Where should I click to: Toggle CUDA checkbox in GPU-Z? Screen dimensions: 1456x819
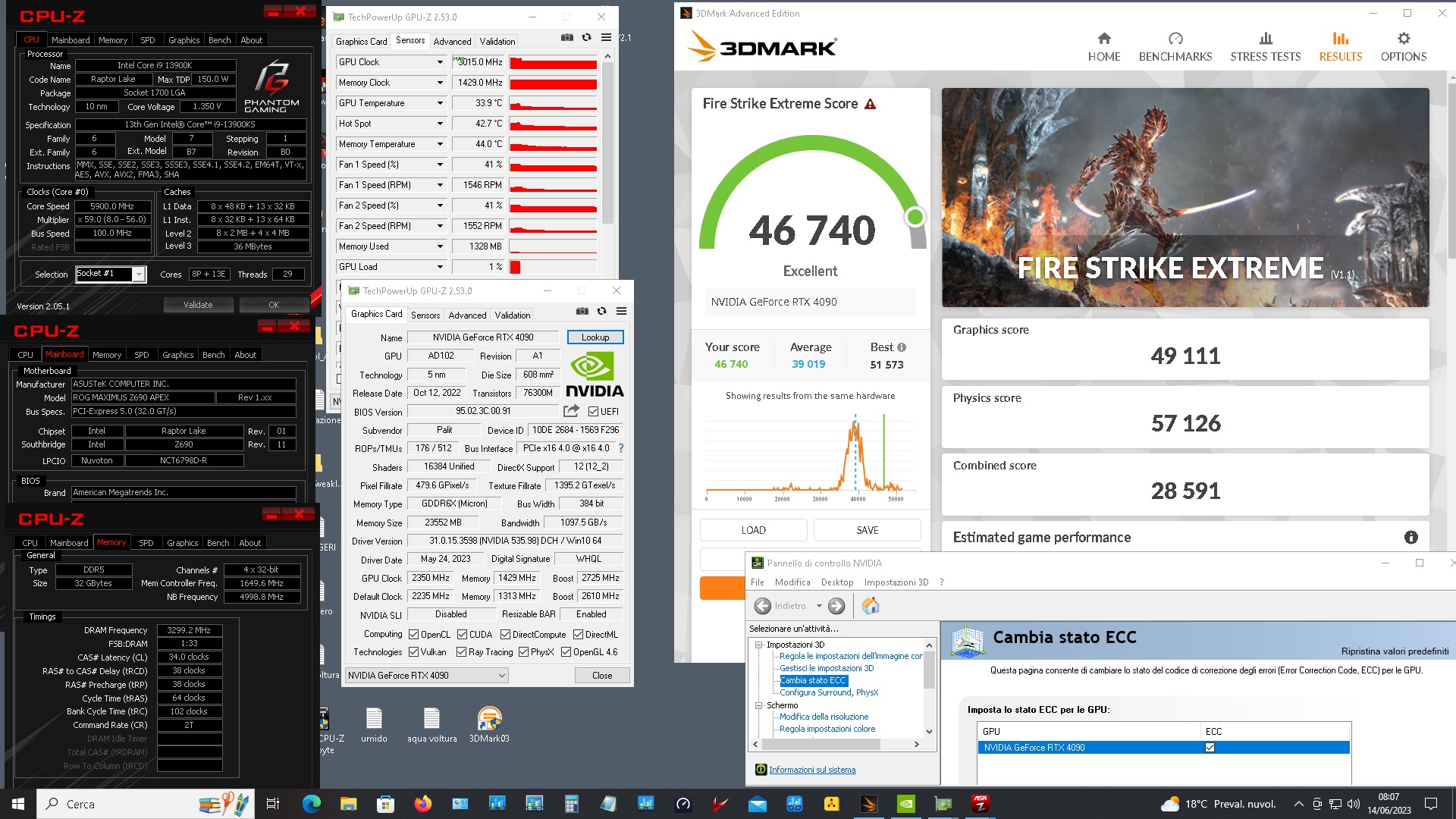462,635
